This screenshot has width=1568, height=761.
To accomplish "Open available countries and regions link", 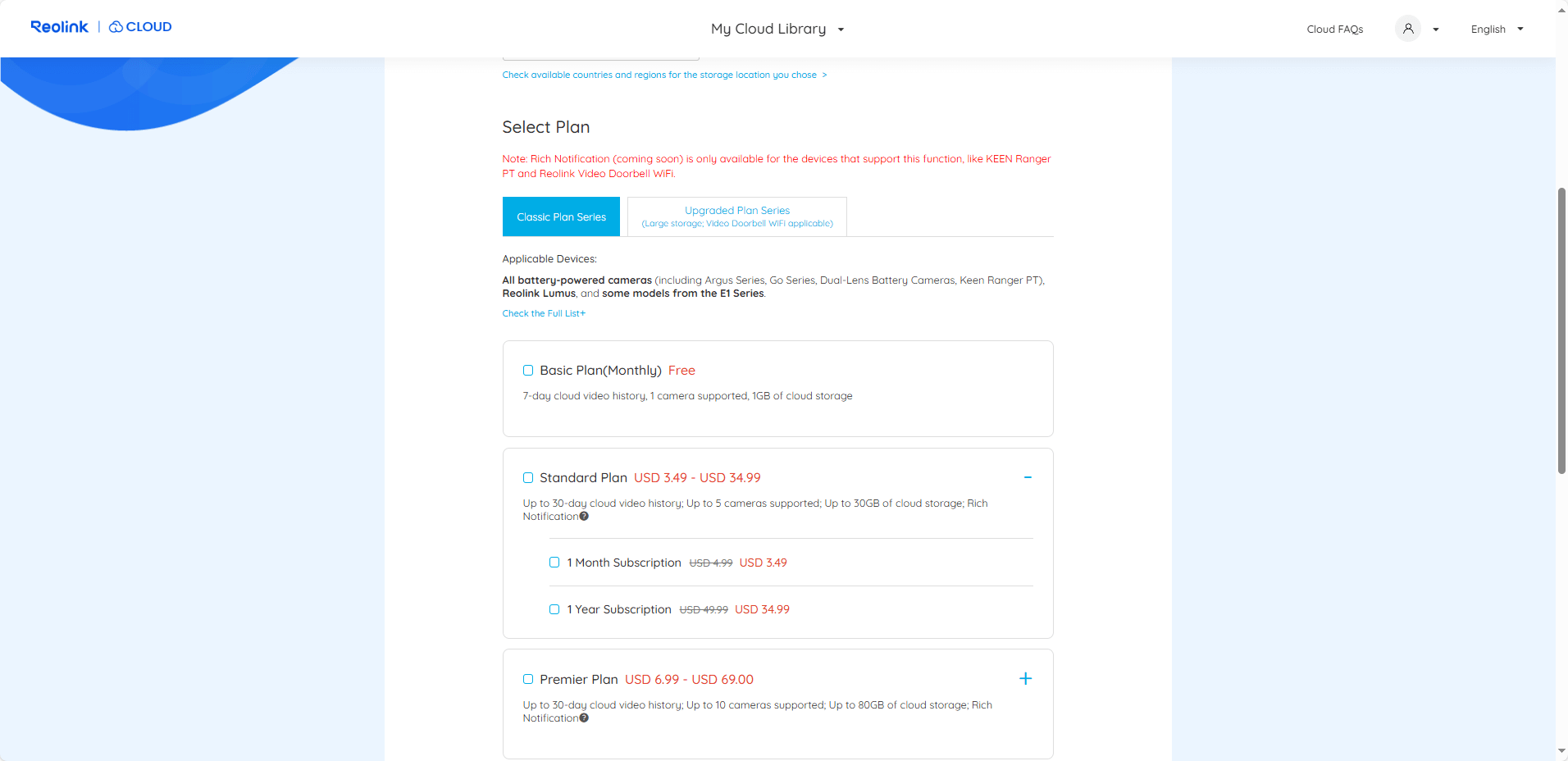I will (664, 75).
